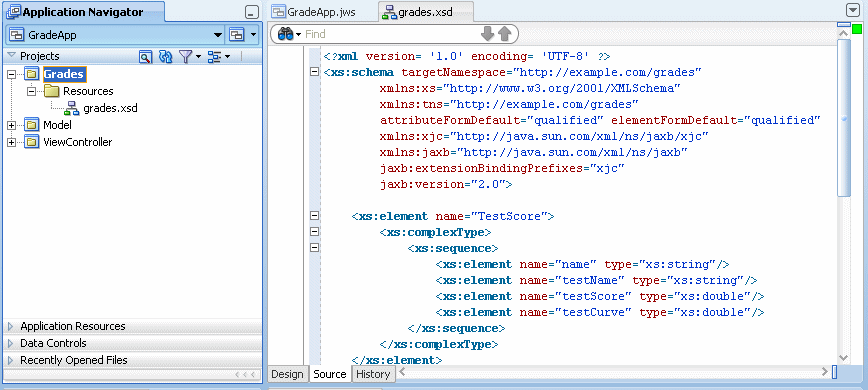
Task: Collapse the Resources folder node
Action: point(31,91)
